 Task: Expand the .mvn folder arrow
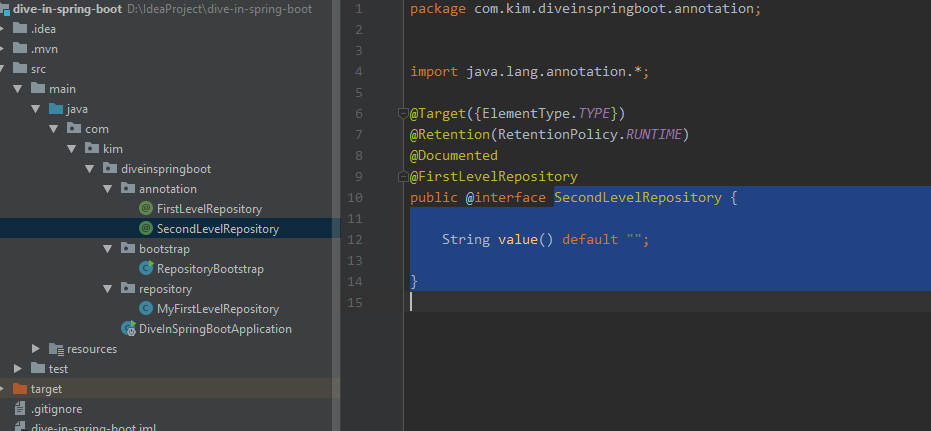coord(2,49)
